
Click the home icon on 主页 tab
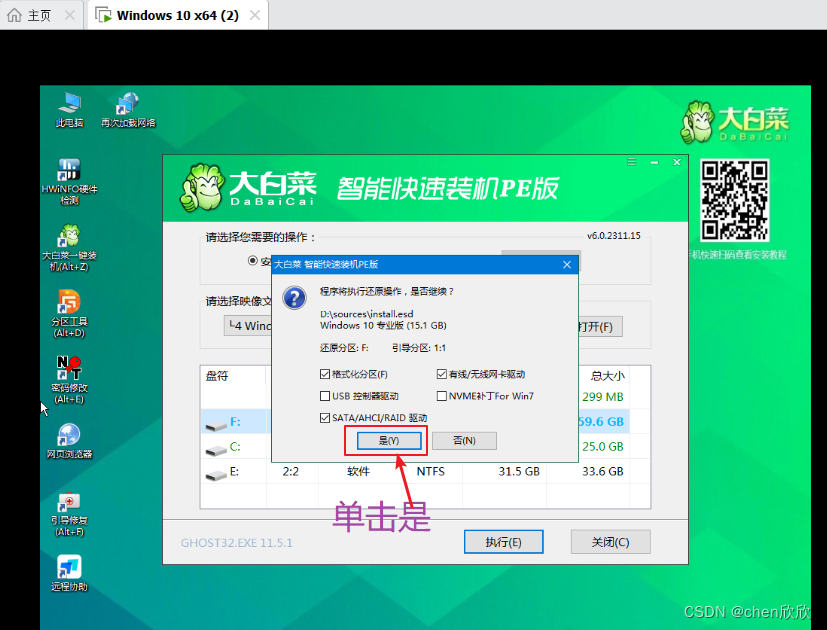point(14,15)
